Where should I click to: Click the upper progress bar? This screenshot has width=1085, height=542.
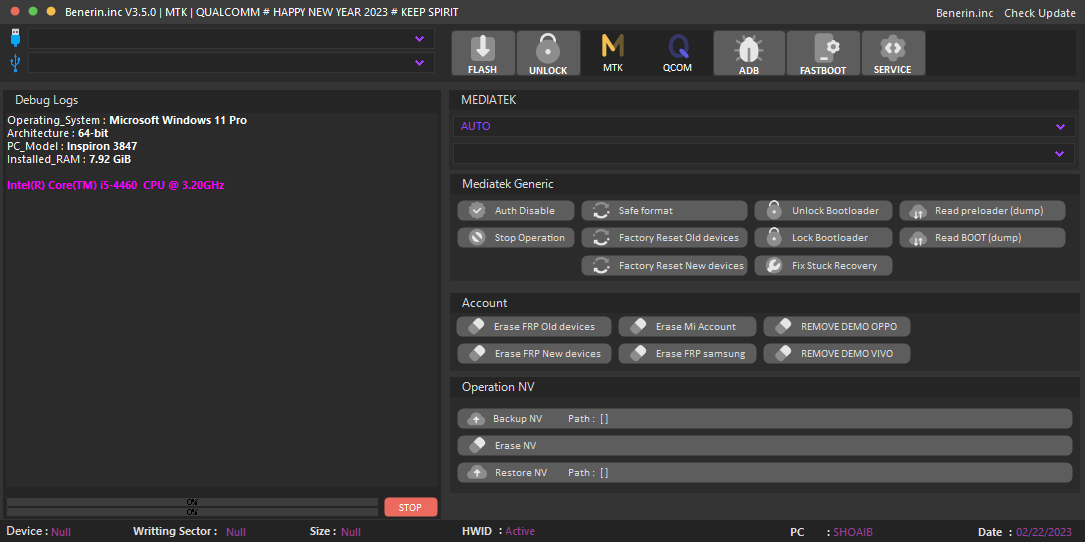click(x=192, y=502)
